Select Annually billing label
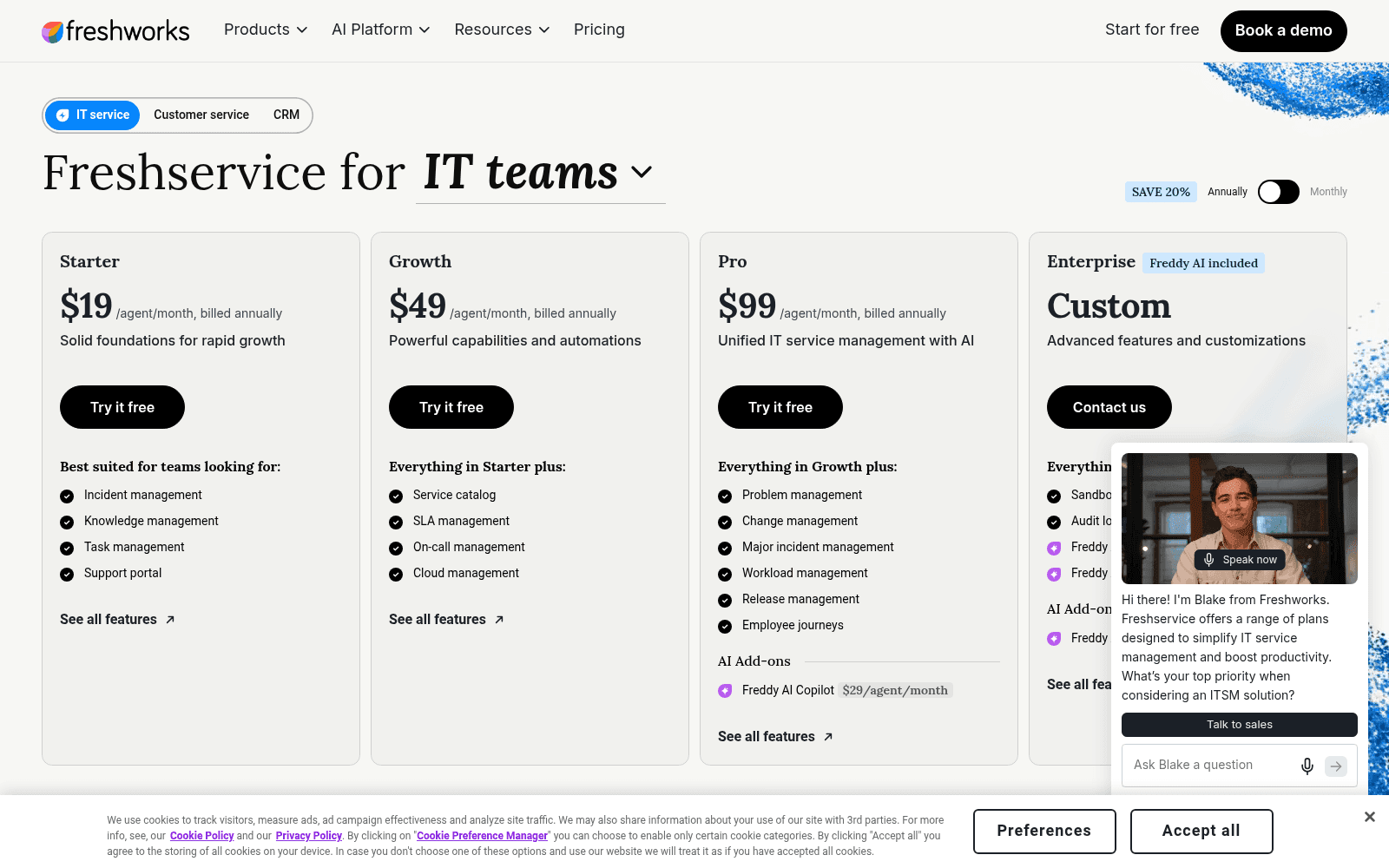Screen dimensions: 1389x868 coord(1228,192)
